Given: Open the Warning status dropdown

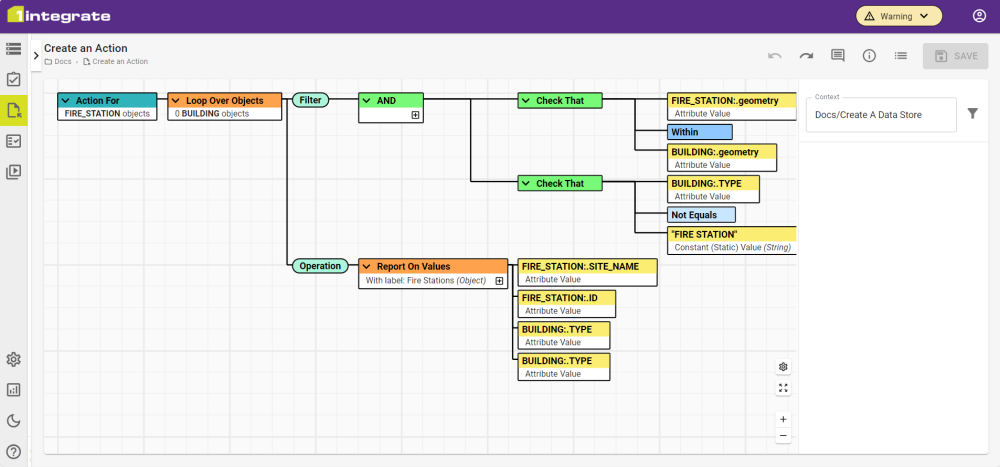Looking at the screenshot, I should click(899, 16).
